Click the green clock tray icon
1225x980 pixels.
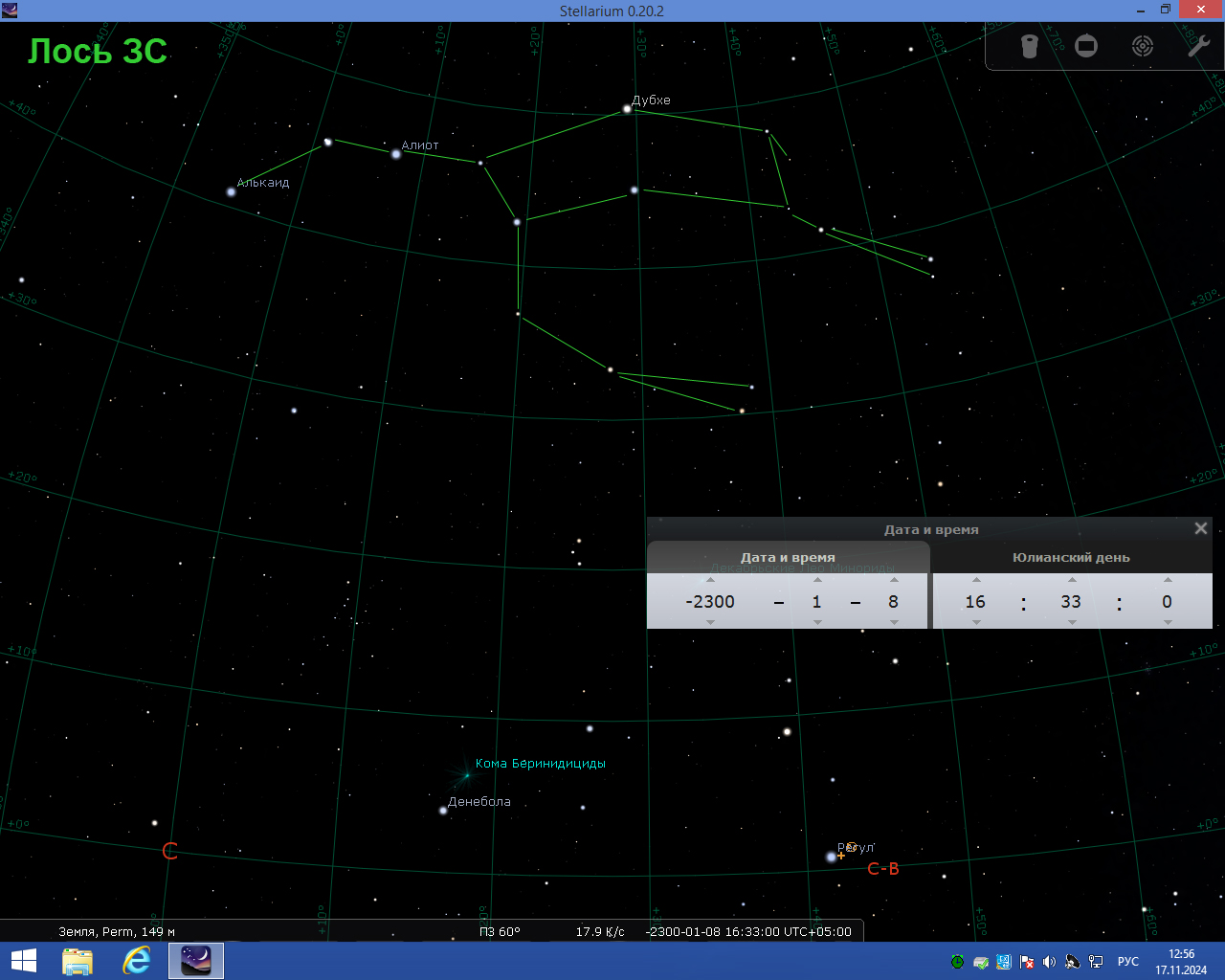(x=957, y=962)
